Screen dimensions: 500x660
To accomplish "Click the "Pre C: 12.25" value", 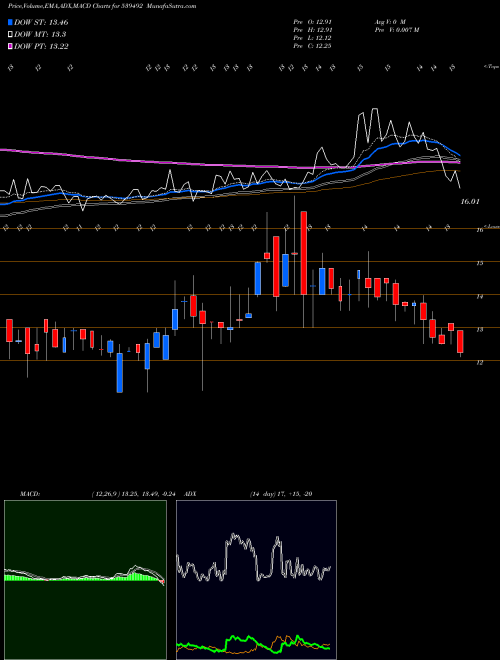I will coord(313,45).
